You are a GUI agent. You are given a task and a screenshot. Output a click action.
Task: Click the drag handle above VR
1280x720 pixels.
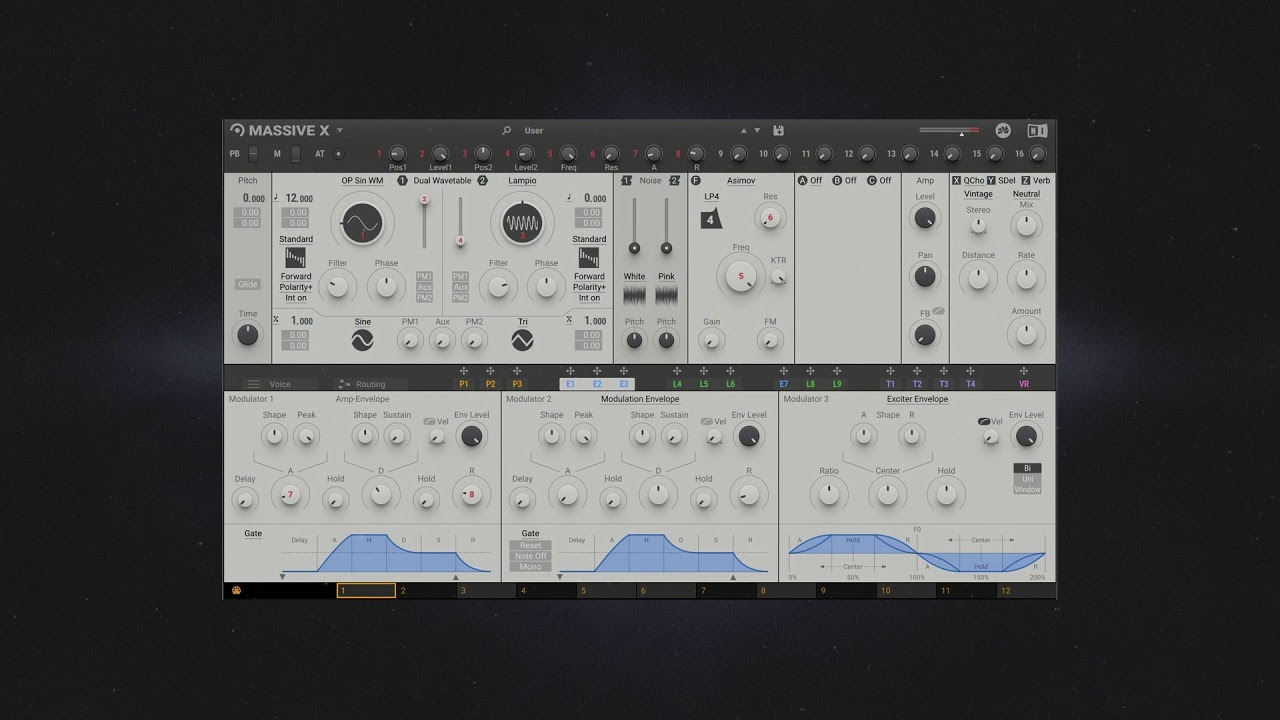(x=1023, y=371)
